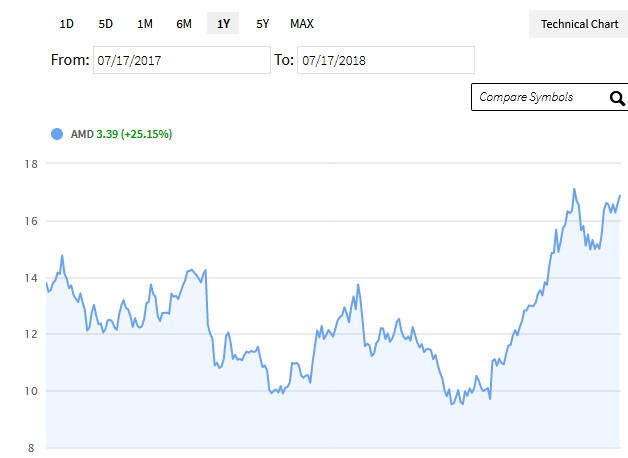Click the To date field
Image resolution: width=628 pixels, height=458 pixels.
[x=386, y=60]
